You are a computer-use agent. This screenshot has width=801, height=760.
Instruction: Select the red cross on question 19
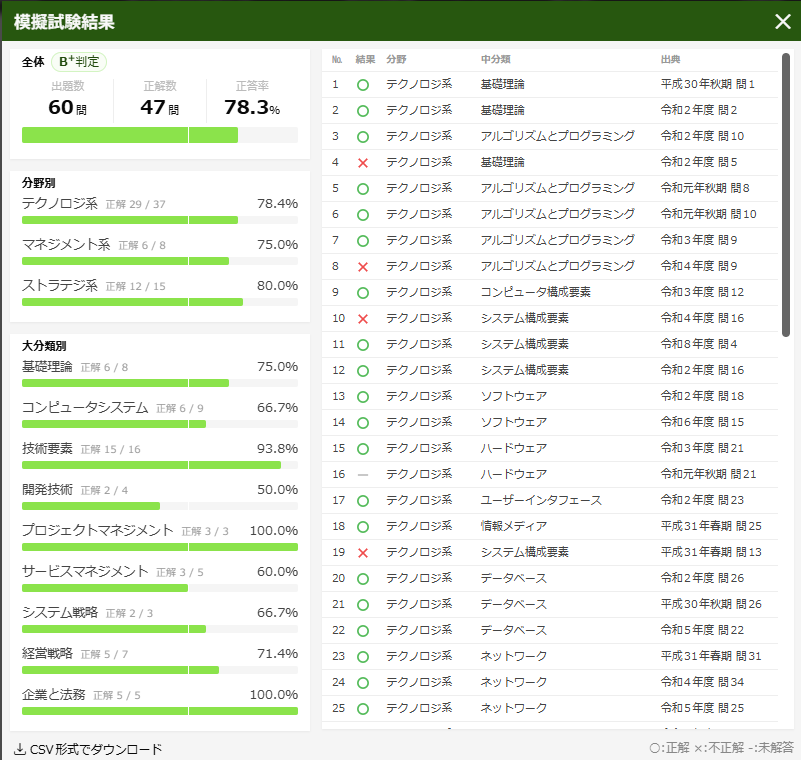click(363, 553)
